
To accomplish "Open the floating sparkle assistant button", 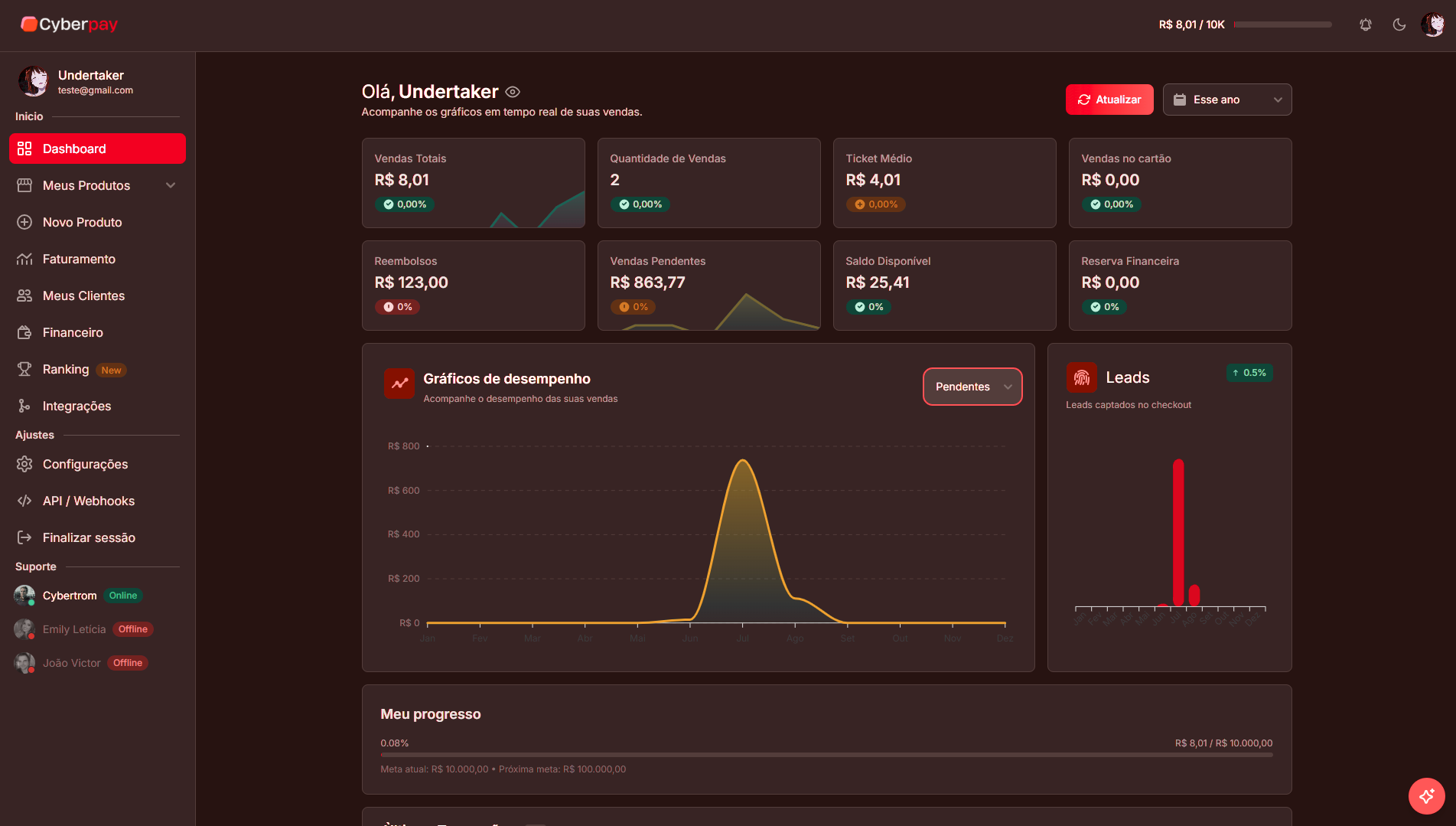I will pyautogui.click(x=1426, y=796).
